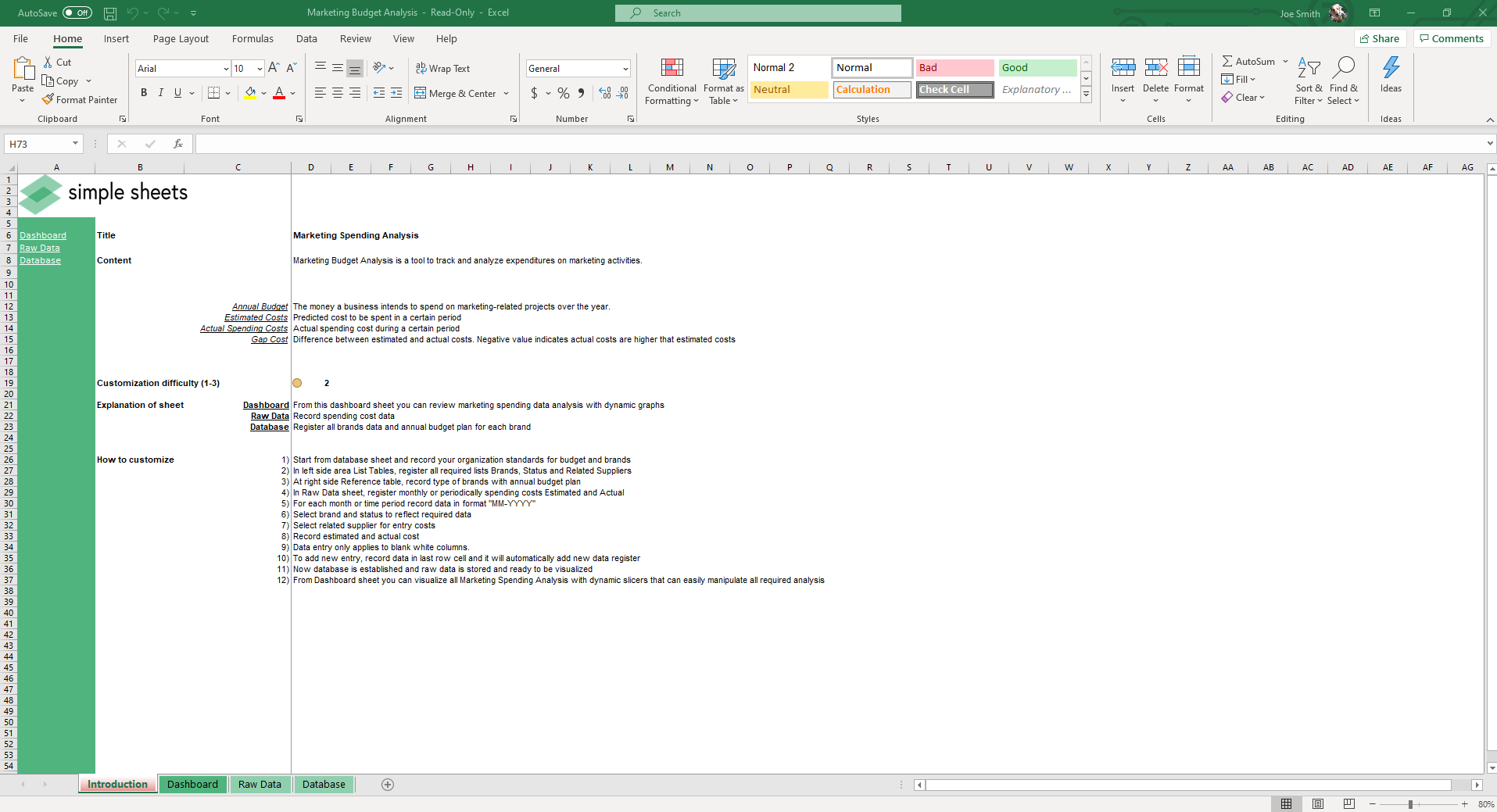Screen dimensions: 1497x812
Task: Open the number format dropdown showing General
Action: pos(625,69)
